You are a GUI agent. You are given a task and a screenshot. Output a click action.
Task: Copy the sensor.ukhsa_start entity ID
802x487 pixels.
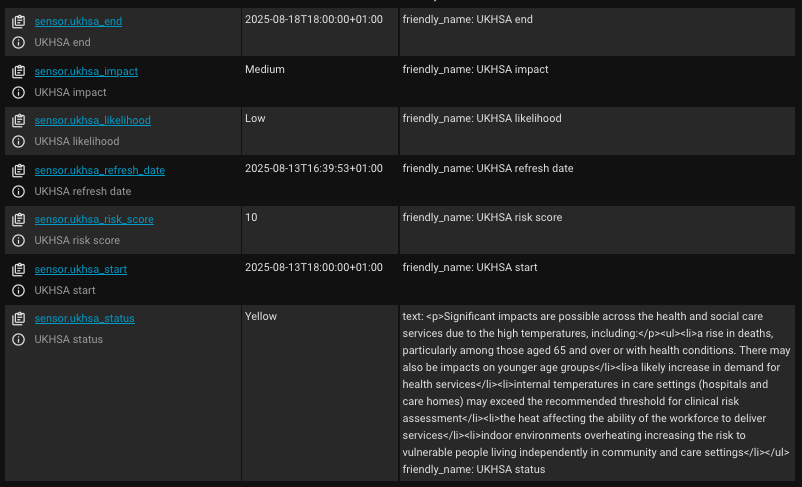[x=18, y=269]
